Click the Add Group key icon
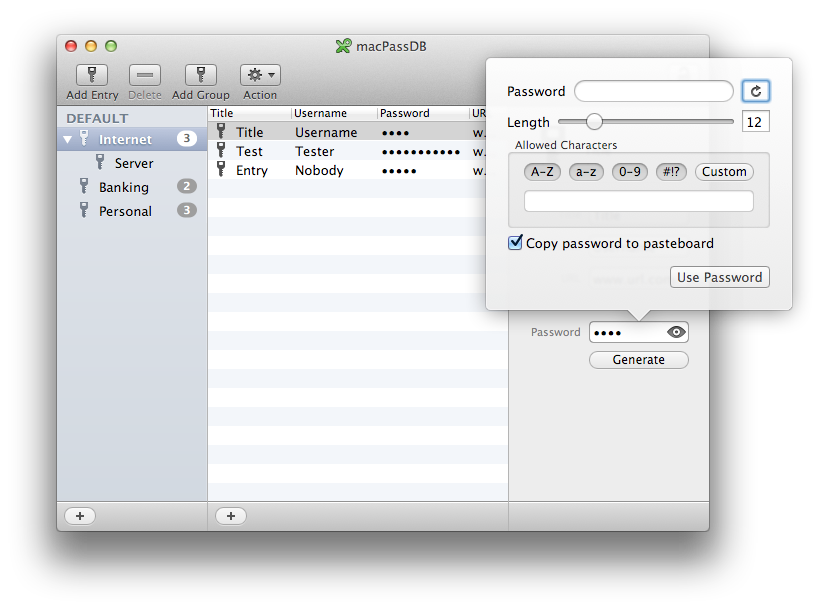The image size is (829, 610). coord(200,75)
